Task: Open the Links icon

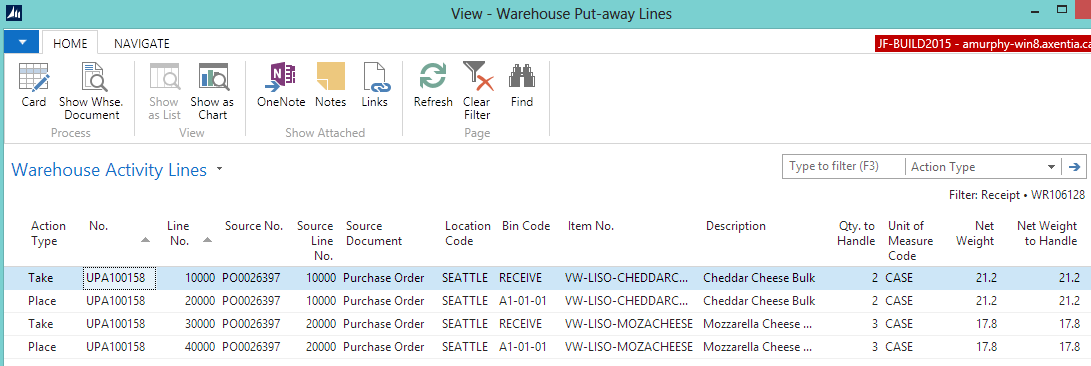Action: tap(374, 86)
